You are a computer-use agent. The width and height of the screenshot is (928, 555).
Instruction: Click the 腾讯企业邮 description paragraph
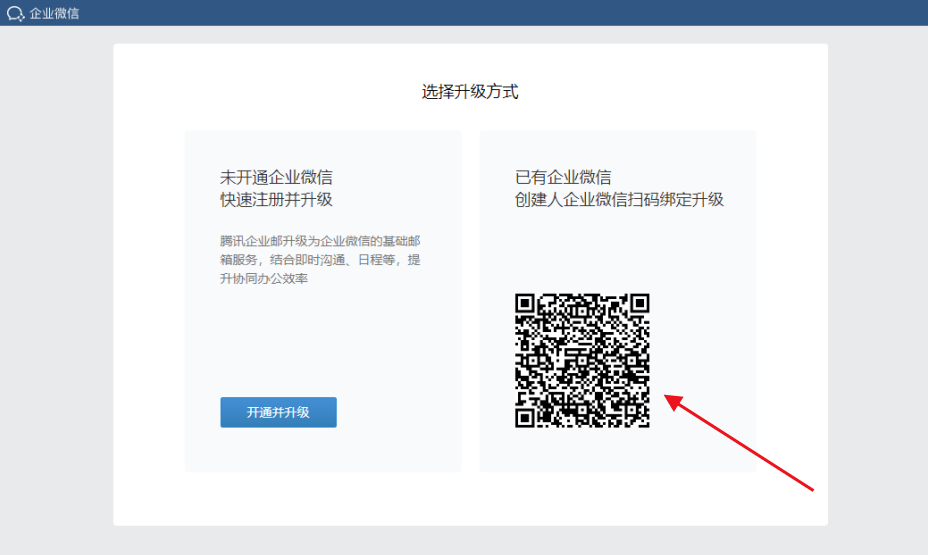pos(320,260)
